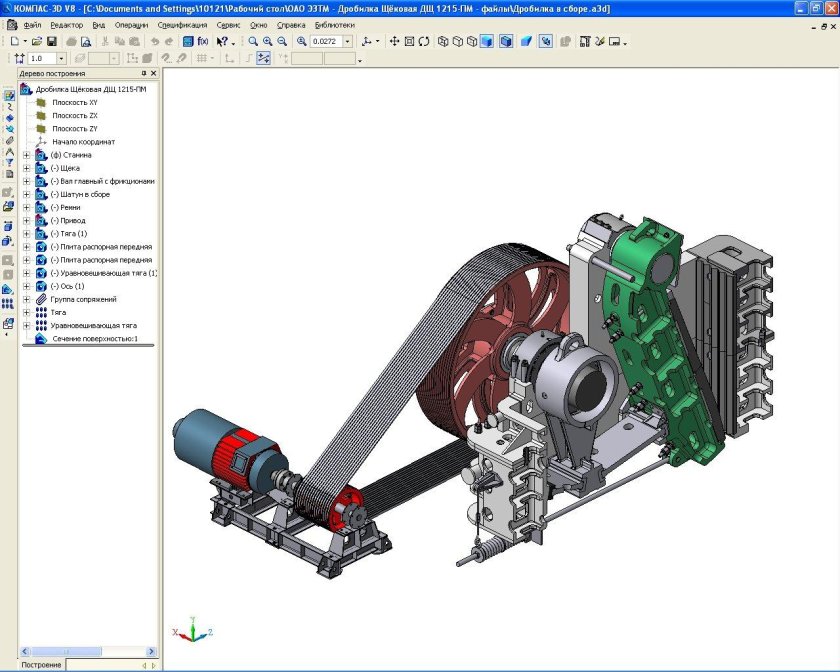Click the f(x) variables icon
The image size is (840, 672).
click(x=203, y=42)
